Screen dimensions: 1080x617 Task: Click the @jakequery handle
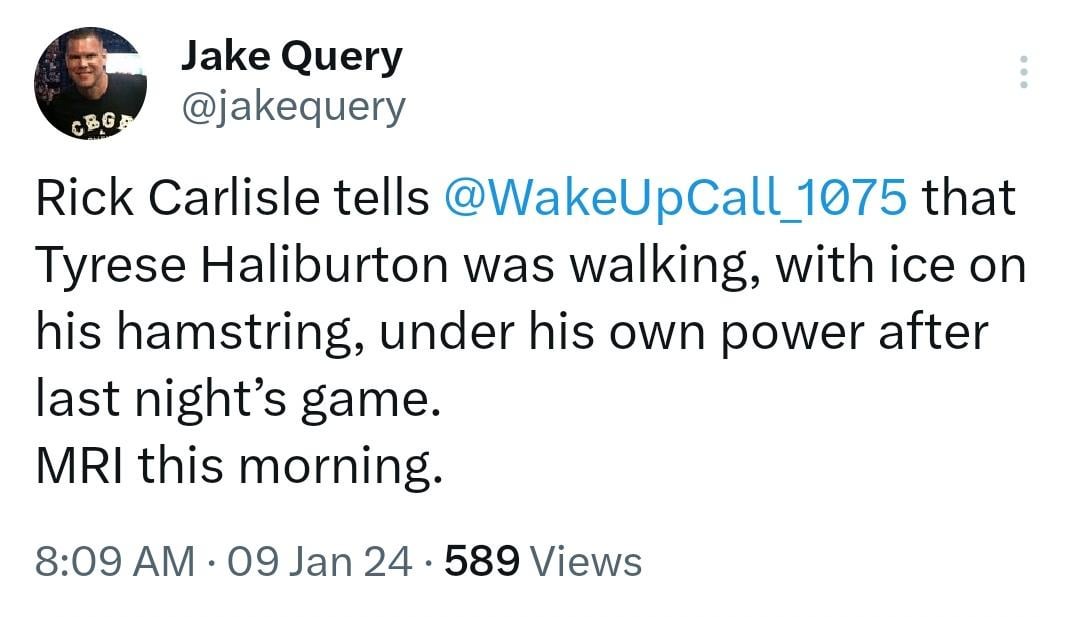pyautogui.click(x=293, y=105)
